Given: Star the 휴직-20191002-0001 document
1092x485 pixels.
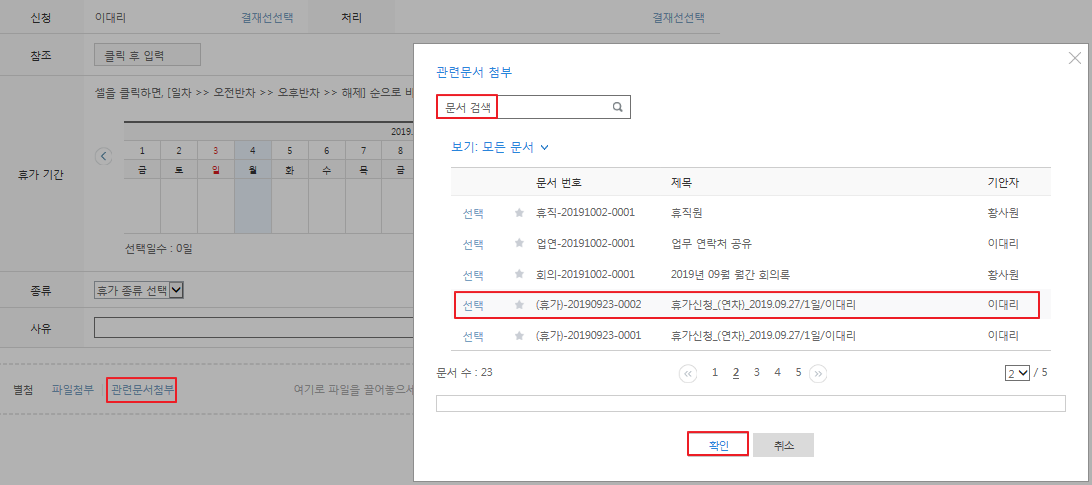Looking at the screenshot, I should click(519, 213).
